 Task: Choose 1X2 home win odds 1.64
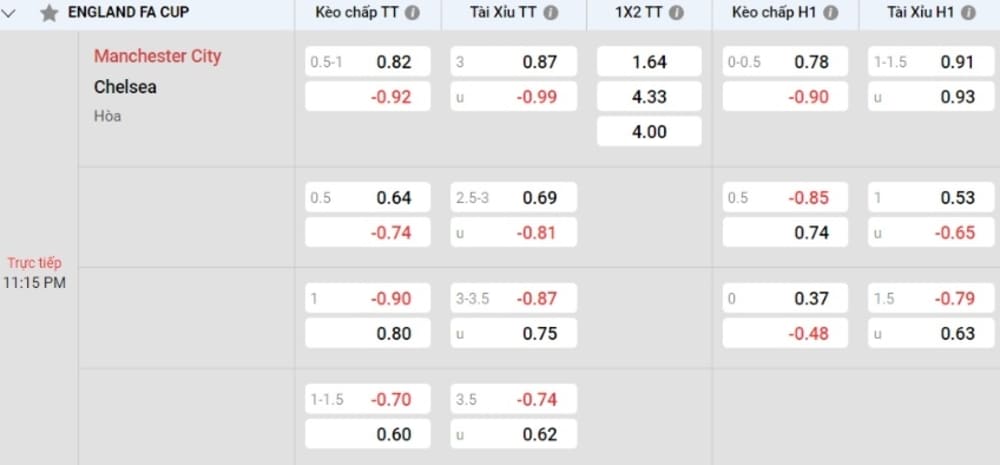(649, 62)
